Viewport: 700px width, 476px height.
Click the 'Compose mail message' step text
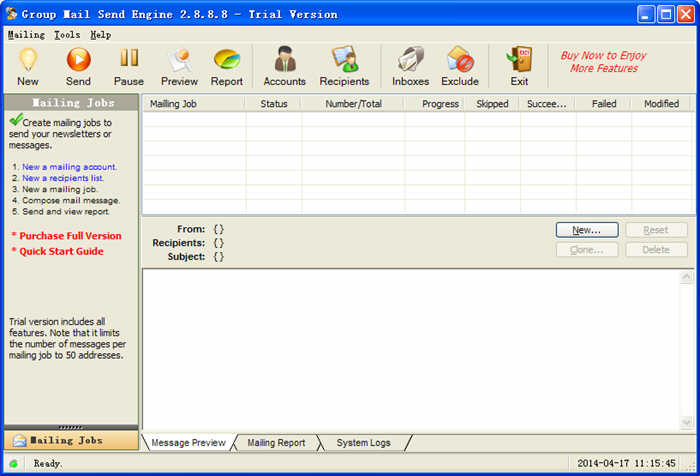71,200
